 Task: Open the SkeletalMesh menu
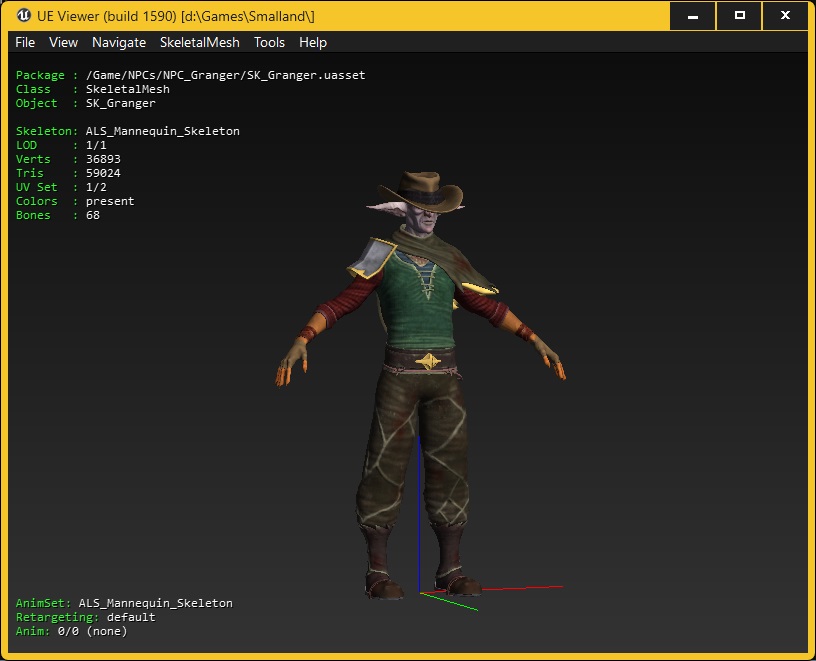pyautogui.click(x=200, y=42)
